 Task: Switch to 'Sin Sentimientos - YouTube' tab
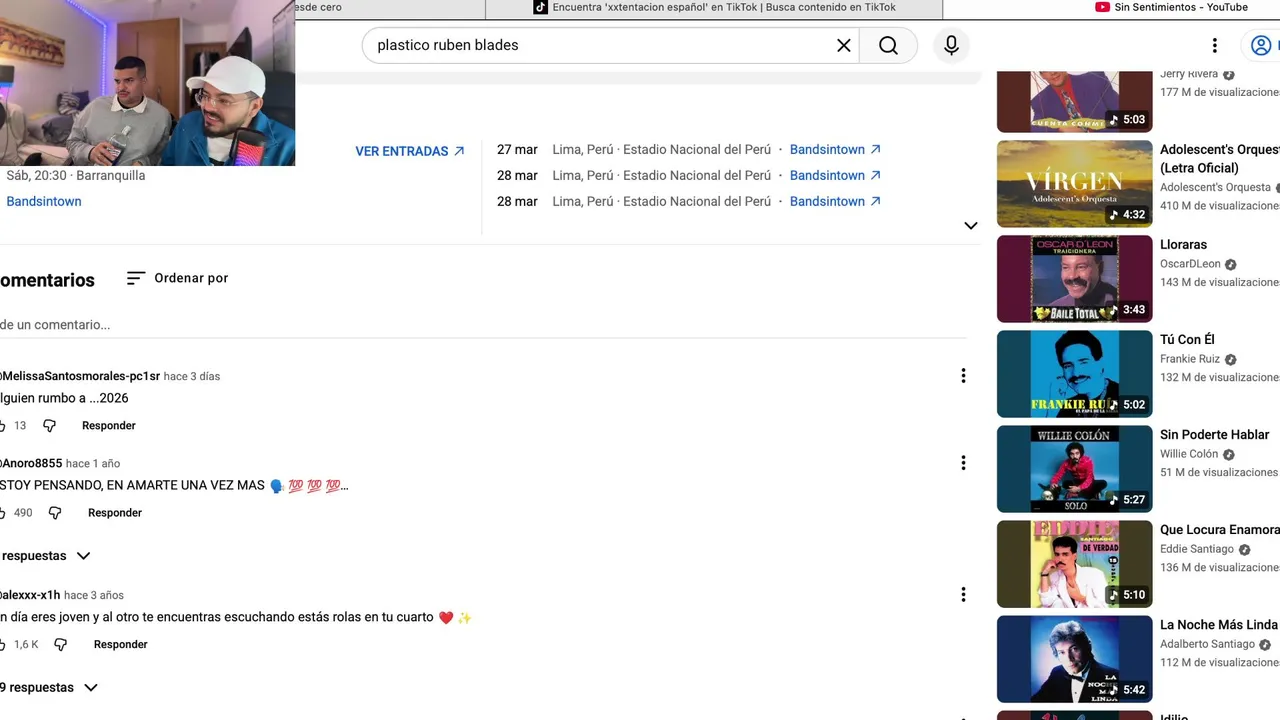(1171, 8)
